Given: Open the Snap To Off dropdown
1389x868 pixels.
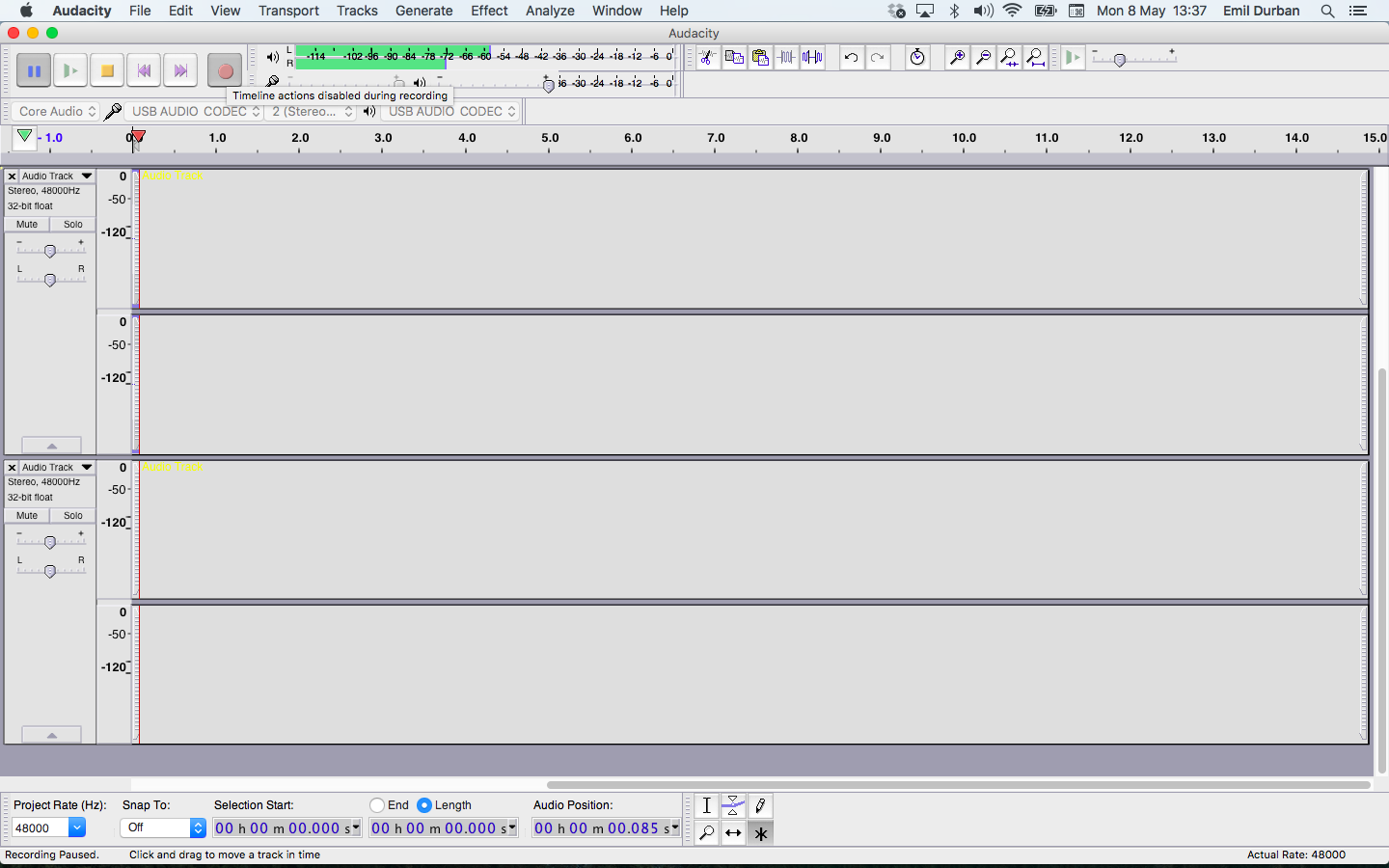Looking at the screenshot, I should point(163,827).
